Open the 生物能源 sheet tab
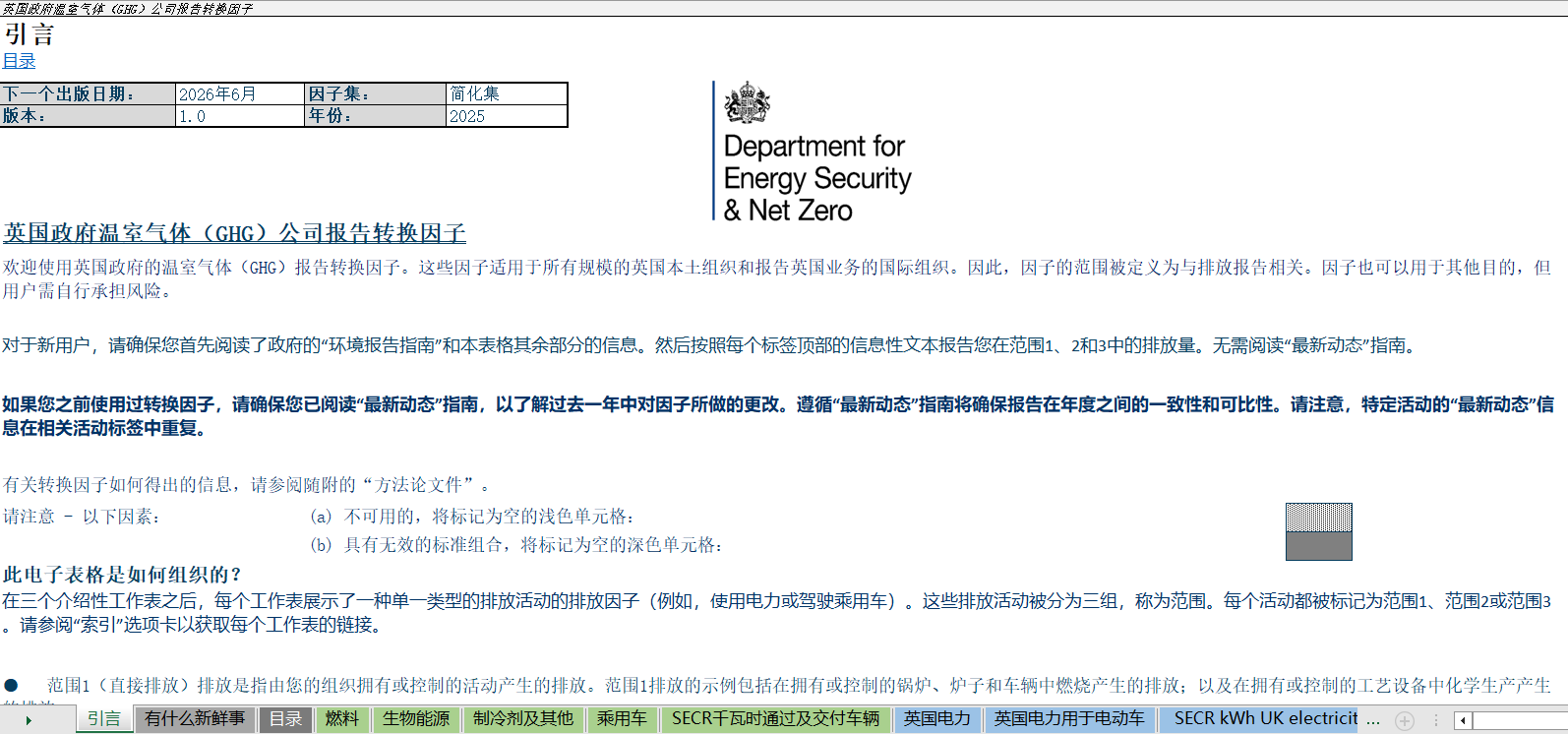 click(416, 719)
